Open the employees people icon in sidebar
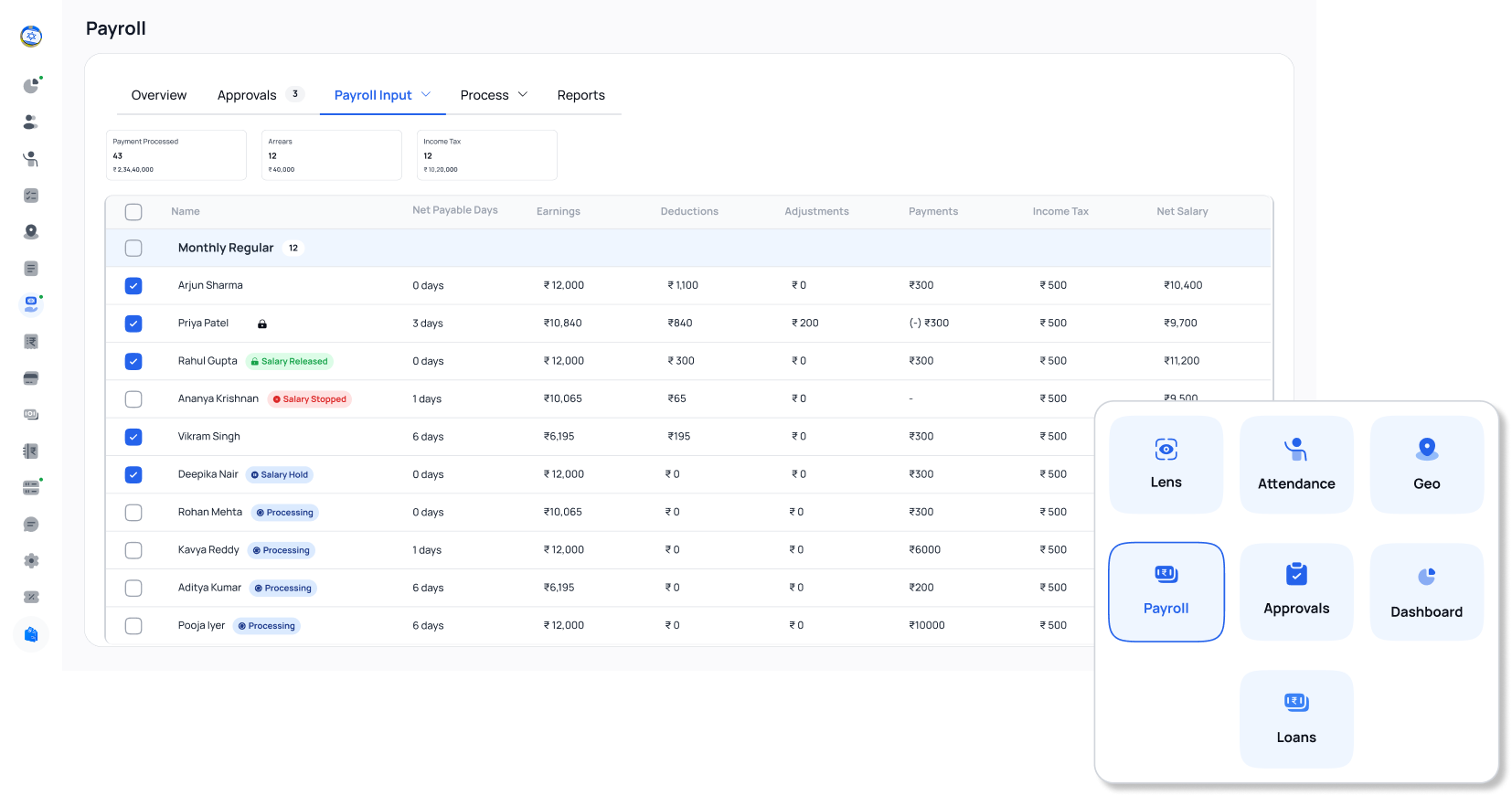The width and height of the screenshot is (1512, 796). 31,122
